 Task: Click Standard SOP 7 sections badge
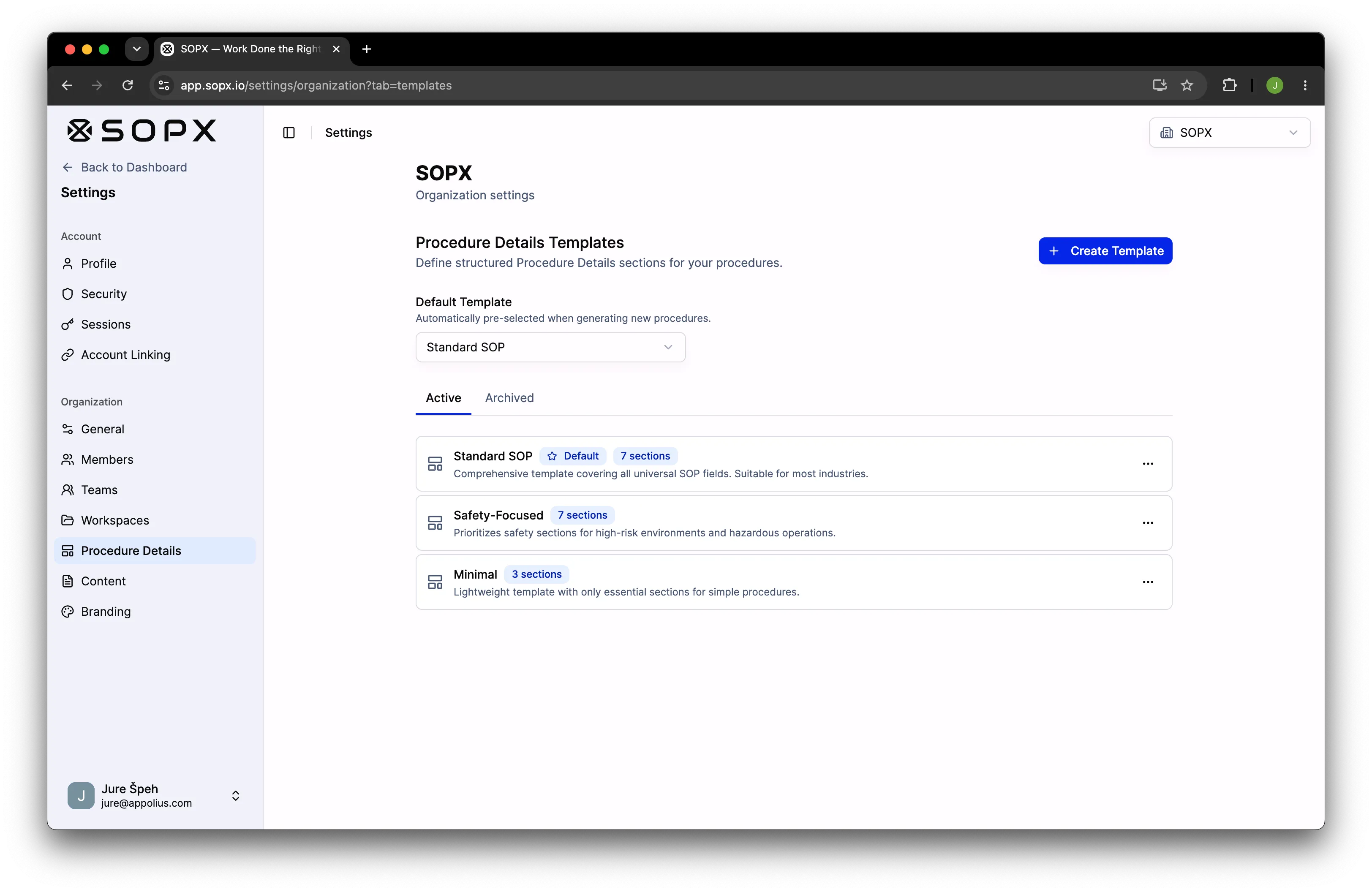(645, 456)
